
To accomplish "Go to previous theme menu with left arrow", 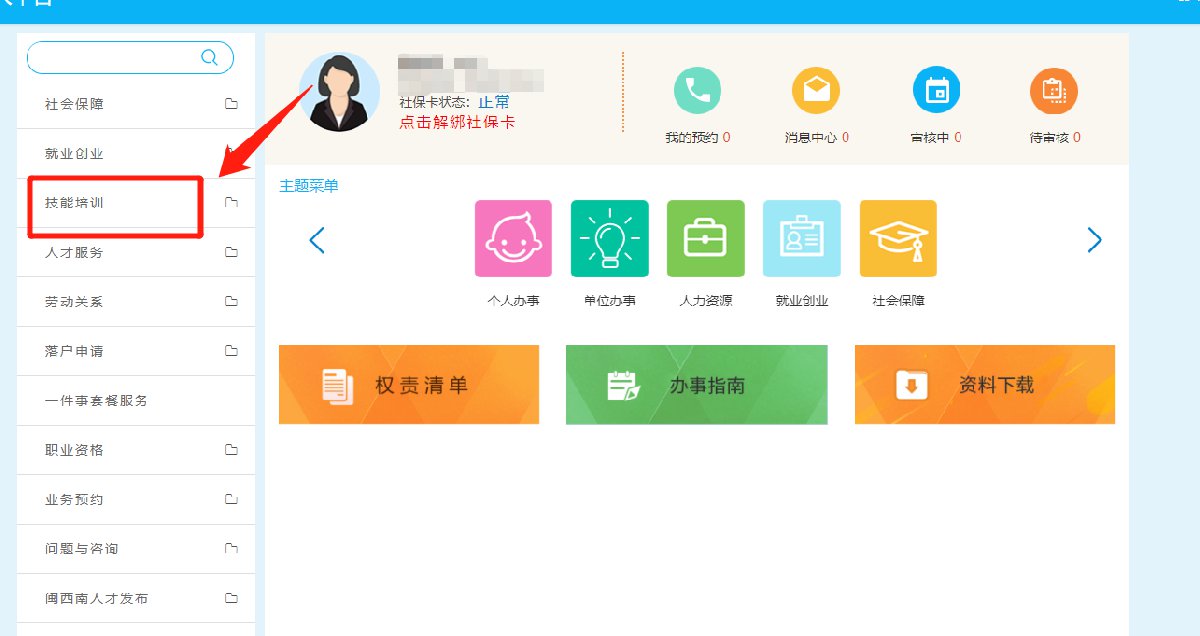I will 317,240.
